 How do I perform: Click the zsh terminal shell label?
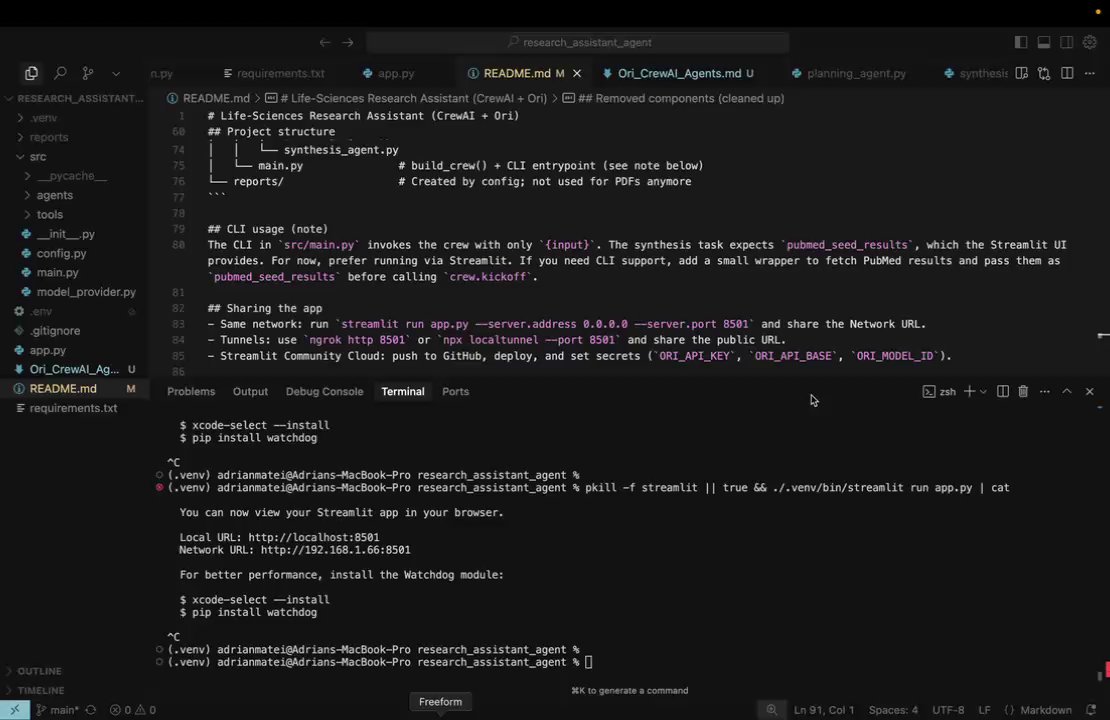[939, 392]
